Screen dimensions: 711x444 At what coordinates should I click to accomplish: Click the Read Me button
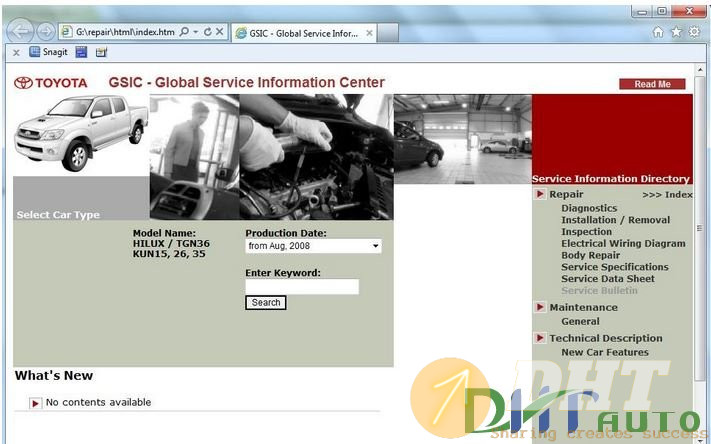(652, 84)
